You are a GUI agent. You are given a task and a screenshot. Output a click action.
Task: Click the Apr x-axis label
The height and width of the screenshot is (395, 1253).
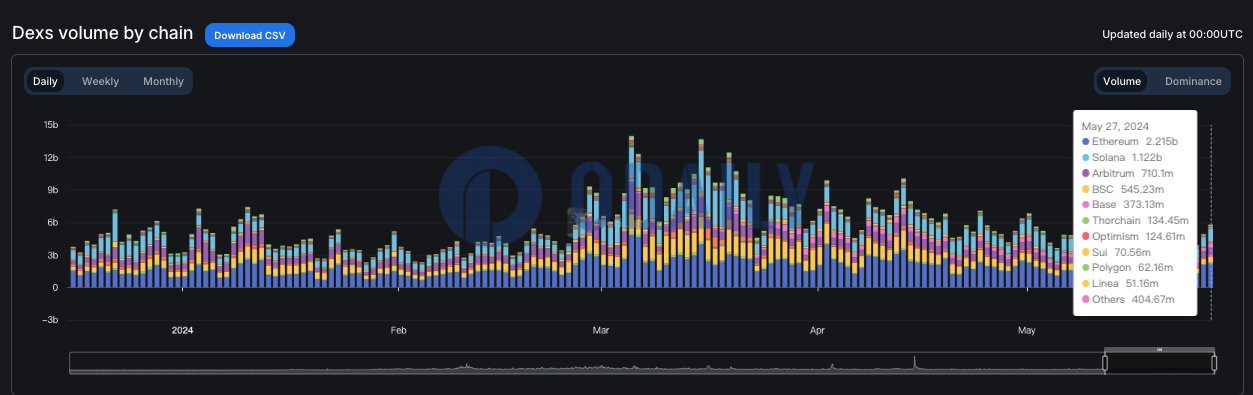(817, 330)
